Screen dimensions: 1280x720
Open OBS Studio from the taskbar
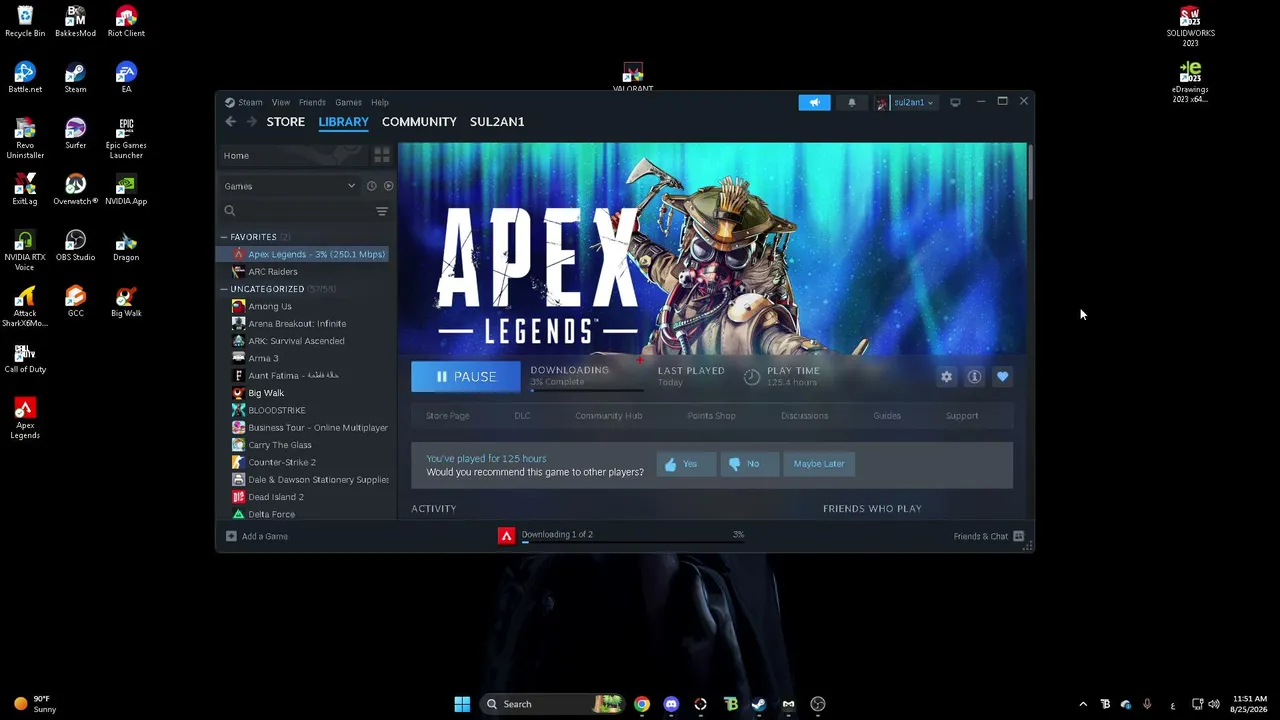click(818, 704)
